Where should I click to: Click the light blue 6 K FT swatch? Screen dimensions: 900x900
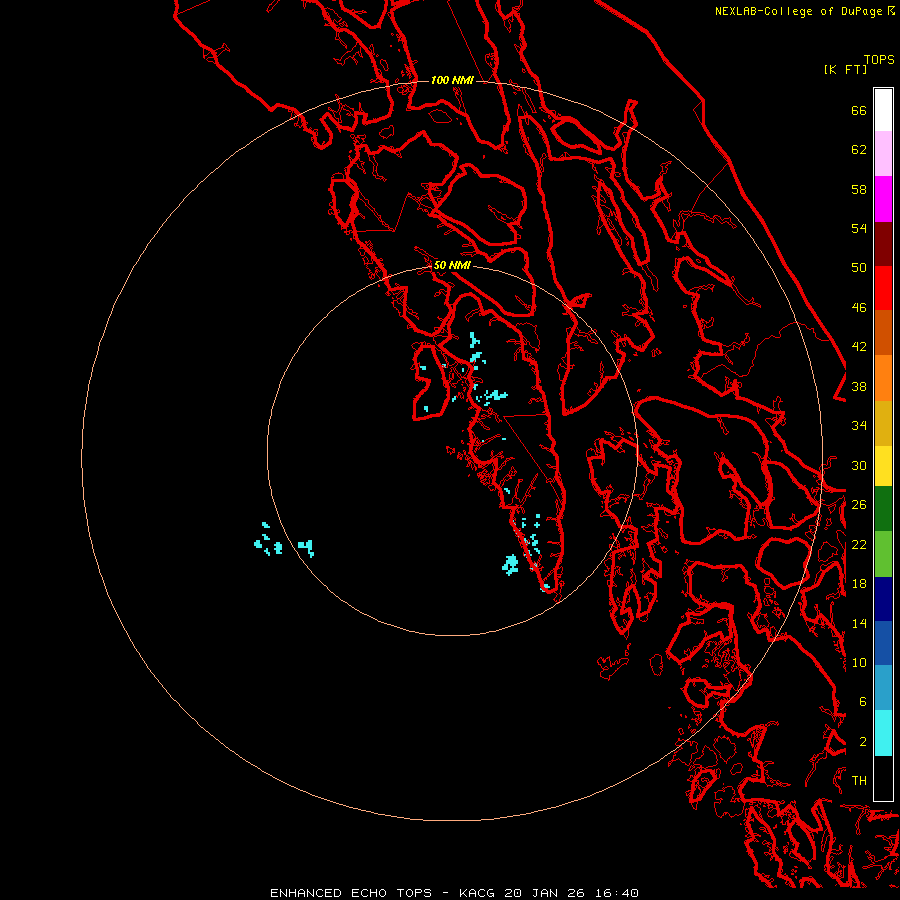(x=883, y=688)
